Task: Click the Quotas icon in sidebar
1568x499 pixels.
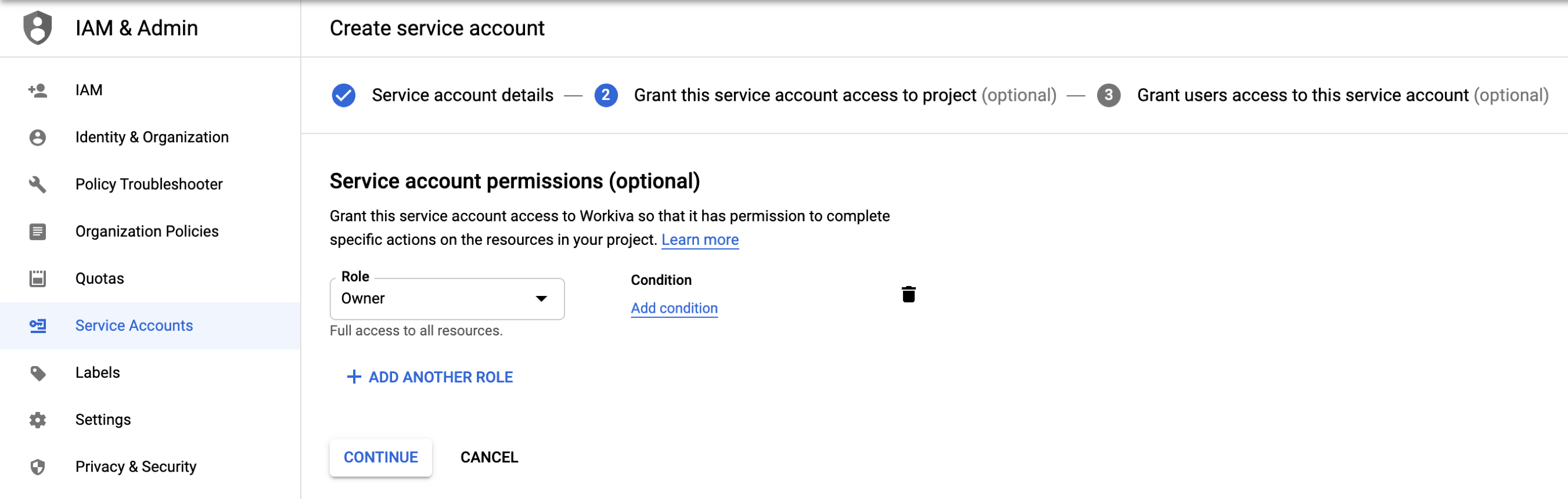Action: pos(38,279)
